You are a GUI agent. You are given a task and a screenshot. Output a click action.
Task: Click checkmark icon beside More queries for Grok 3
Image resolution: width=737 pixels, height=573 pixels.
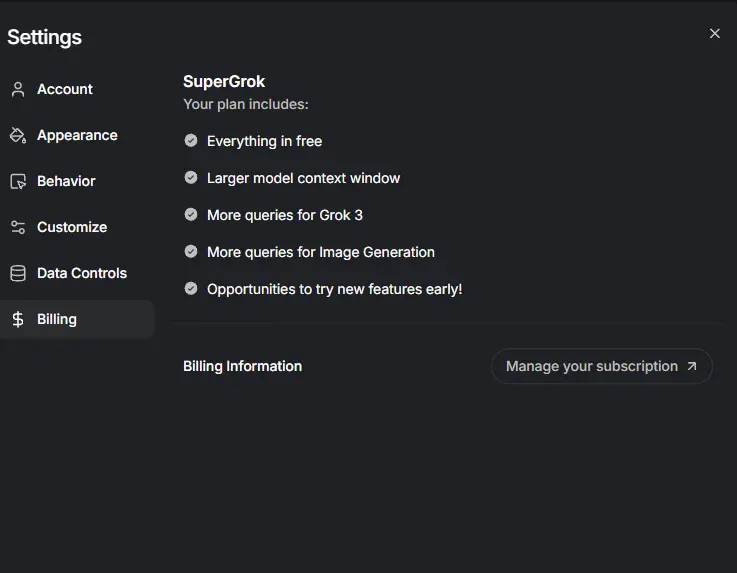click(x=191, y=215)
